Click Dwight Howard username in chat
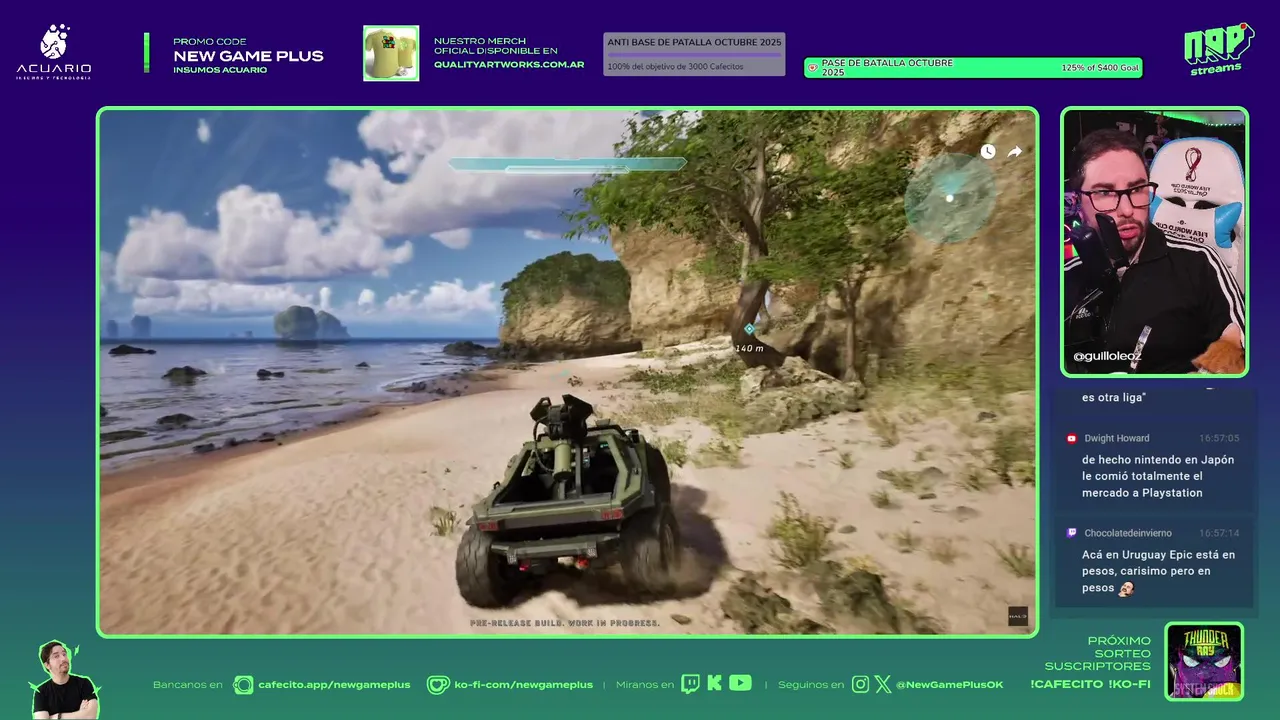 coord(1117,438)
